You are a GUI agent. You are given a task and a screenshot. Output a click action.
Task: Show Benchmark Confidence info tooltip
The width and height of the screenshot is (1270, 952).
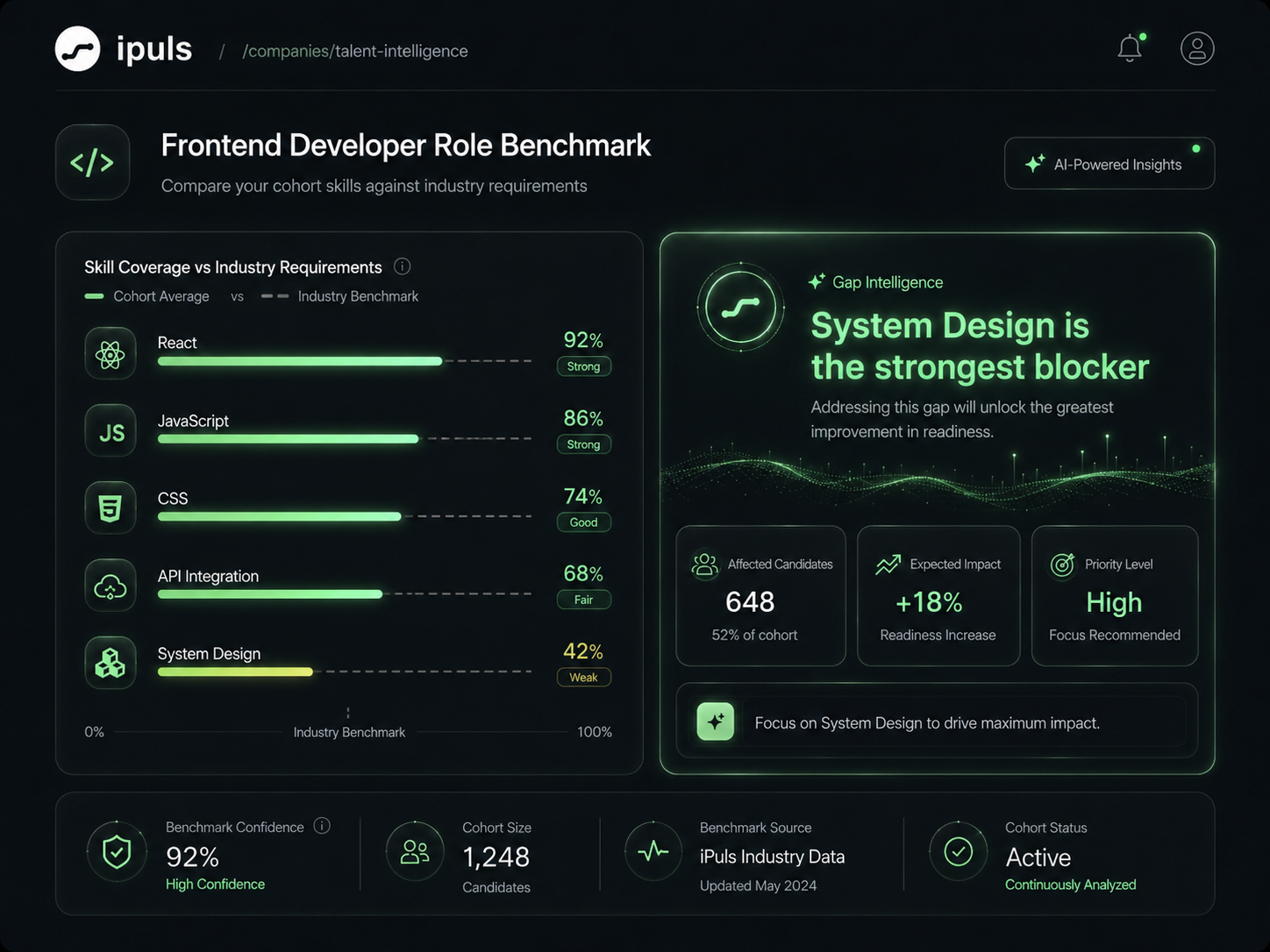coord(322,826)
